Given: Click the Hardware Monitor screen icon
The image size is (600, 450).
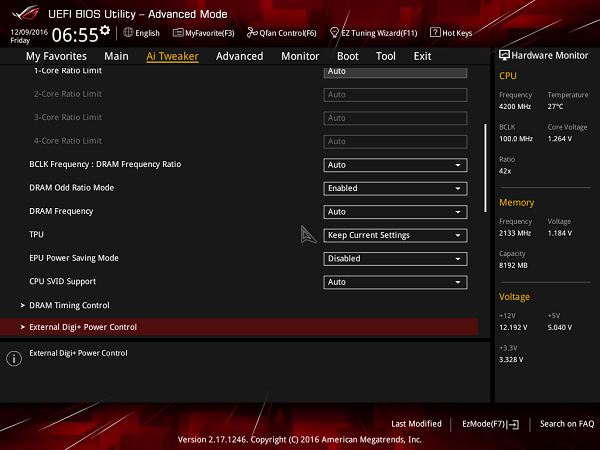Looking at the screenshot, I should pos(504,55).
